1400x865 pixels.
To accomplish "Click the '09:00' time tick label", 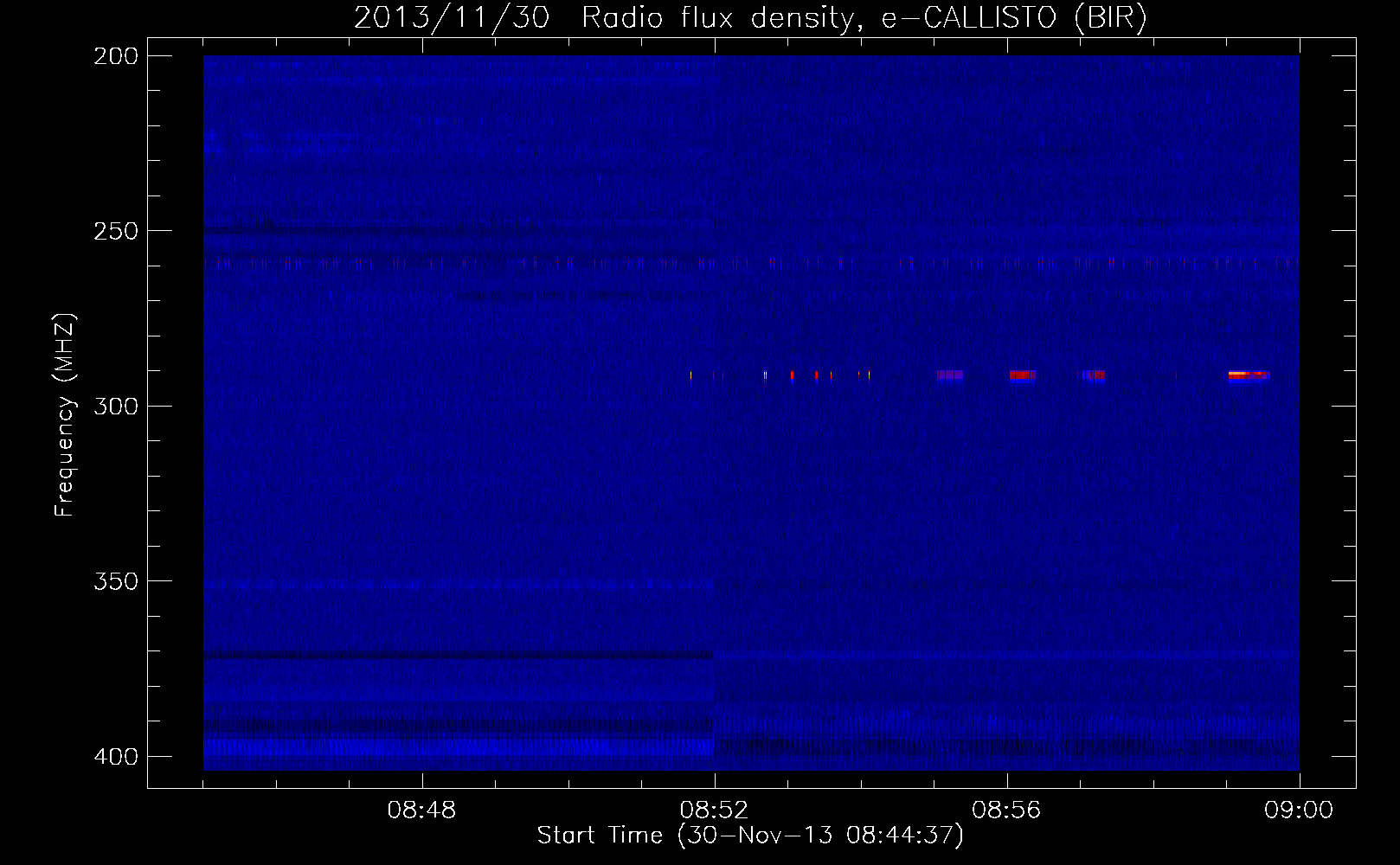I will [1299, 811].
